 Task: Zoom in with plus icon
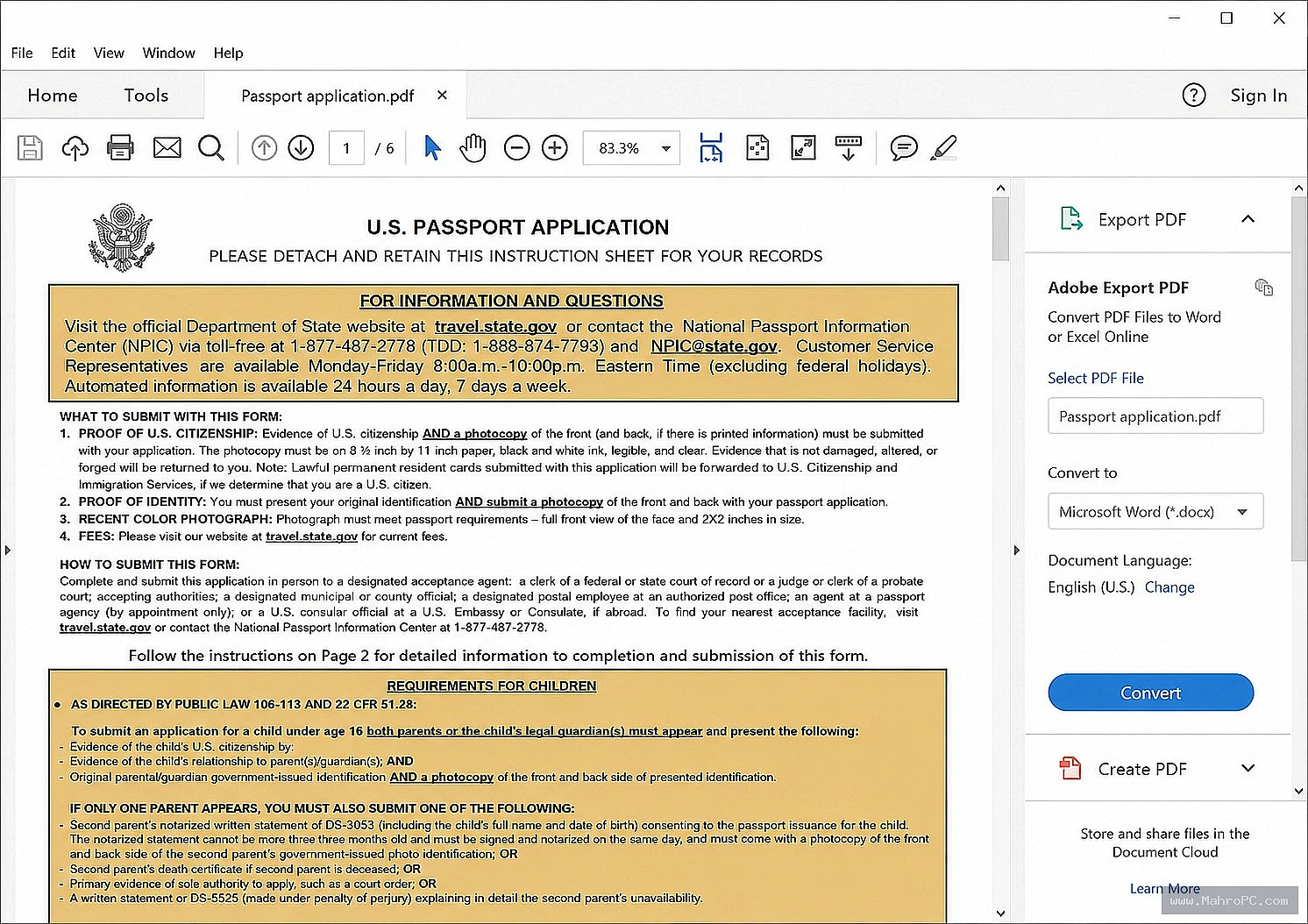coord(555,148)
